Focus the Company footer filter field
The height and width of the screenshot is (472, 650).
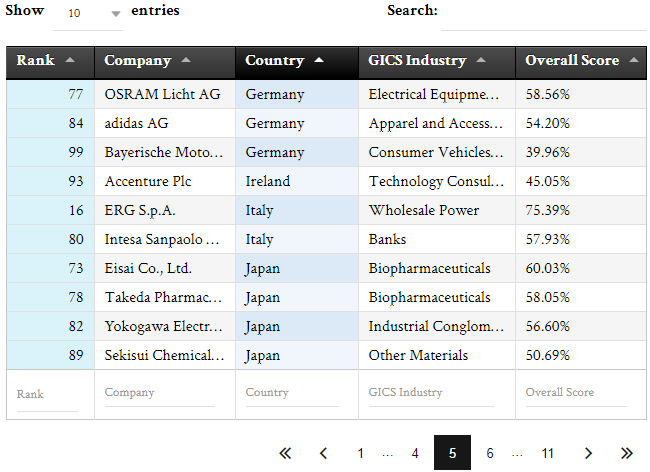pyautogui.click(x=160, y=393)
